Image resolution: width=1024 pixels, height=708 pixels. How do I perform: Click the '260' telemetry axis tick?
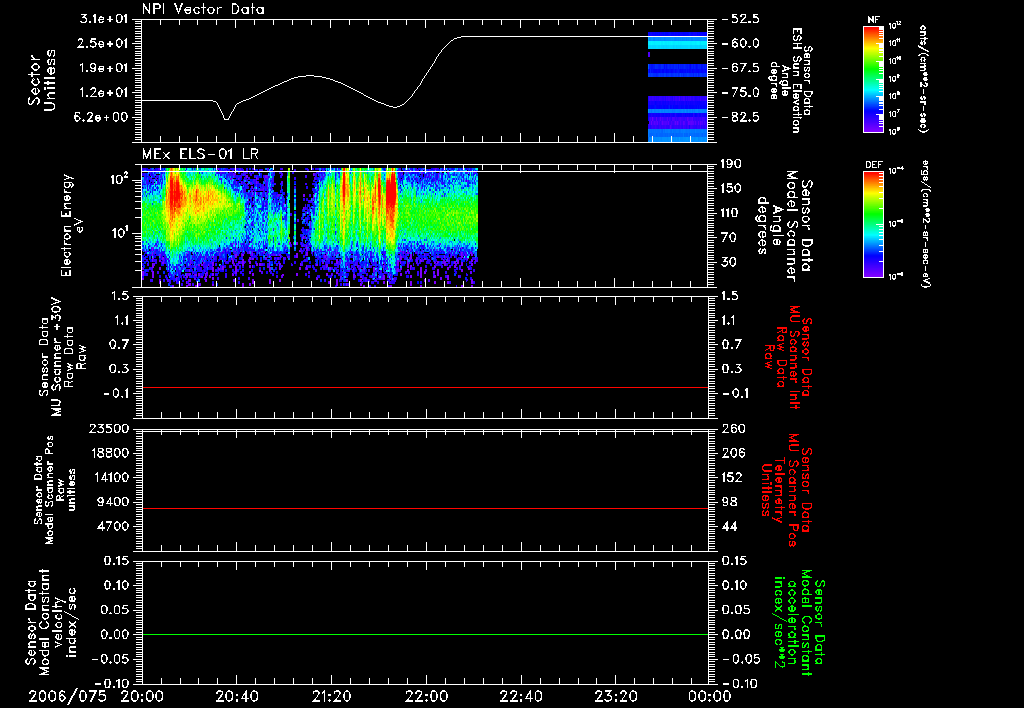point(732,429)
